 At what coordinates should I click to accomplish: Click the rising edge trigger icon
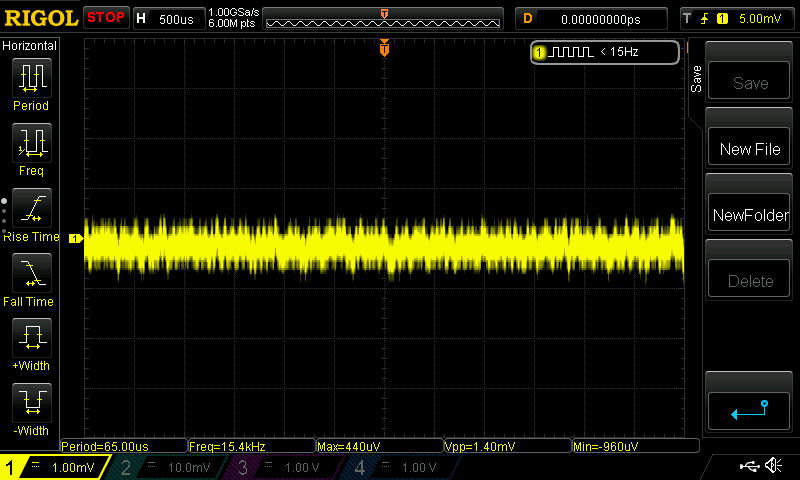click(705, 19)
